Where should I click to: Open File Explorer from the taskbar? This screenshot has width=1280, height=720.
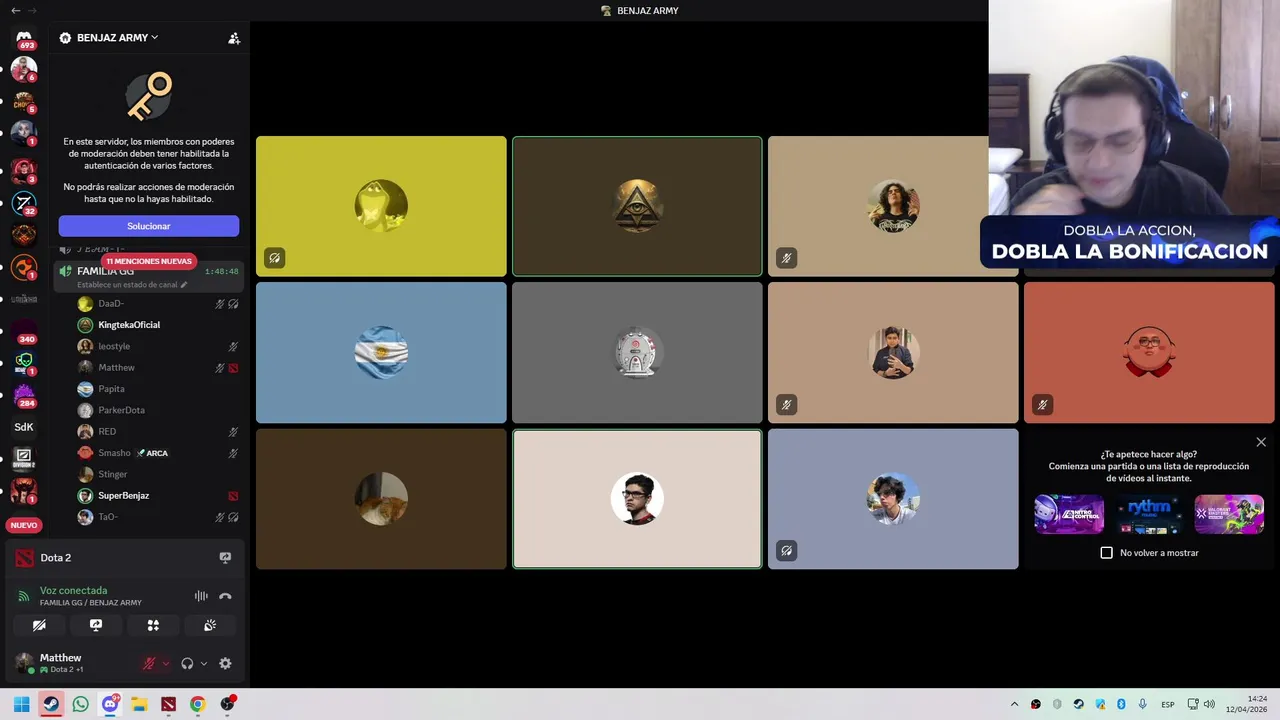coord(139,704)
